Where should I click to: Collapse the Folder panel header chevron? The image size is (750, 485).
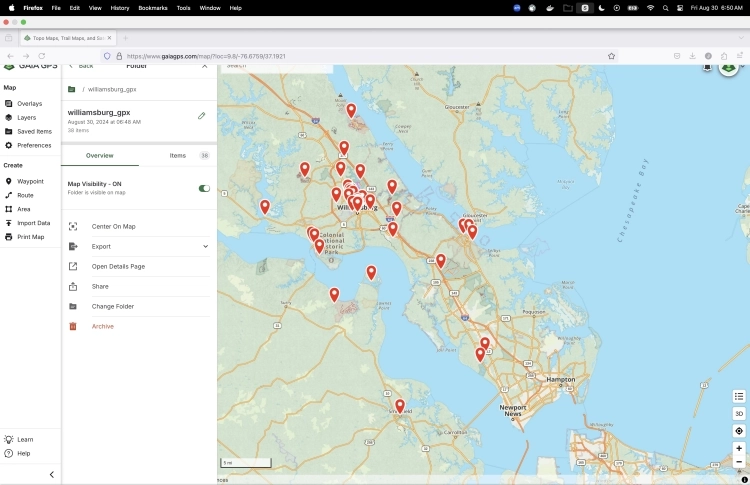[205, 66]
